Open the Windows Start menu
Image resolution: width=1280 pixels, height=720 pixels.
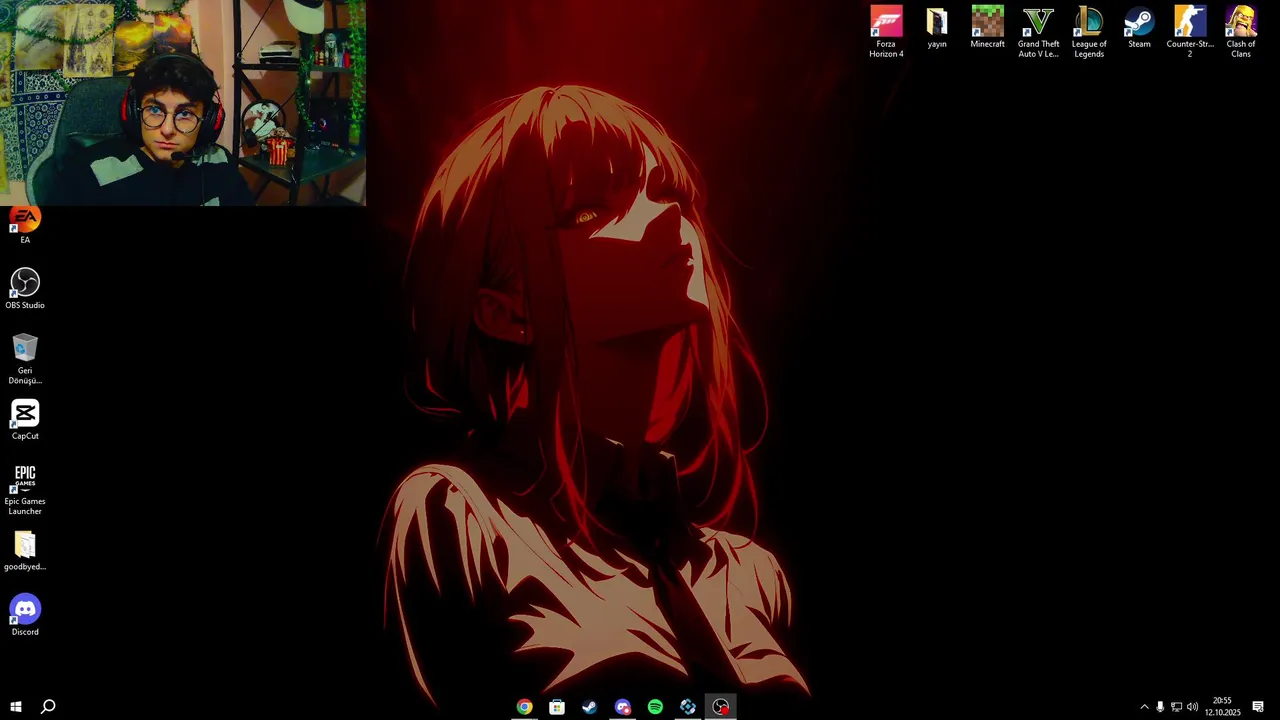pos(16,707)
